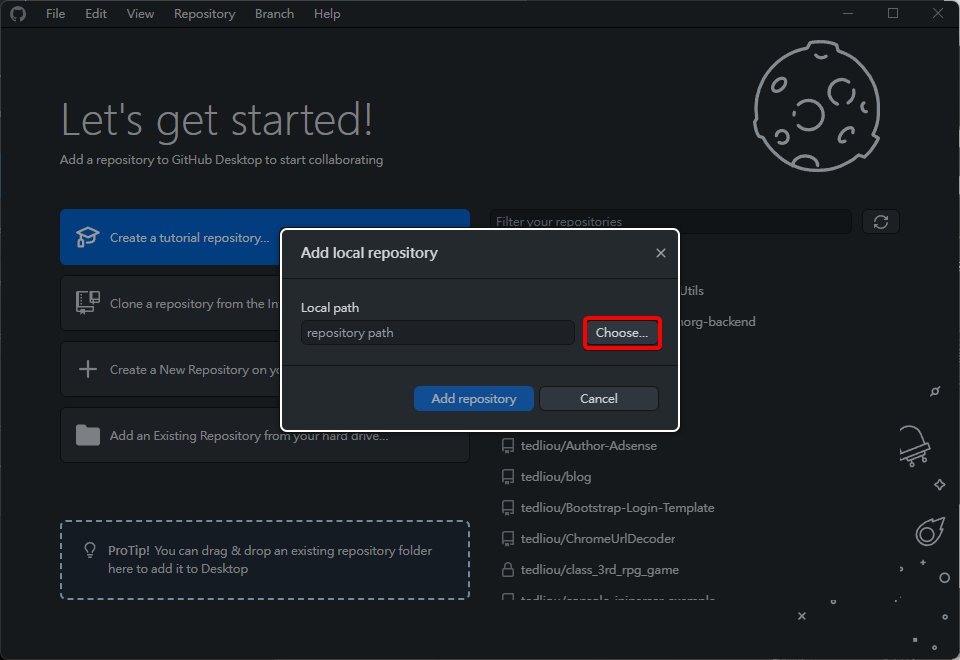The height and width of the screenshot is (660, 960).
Task: Click the Filter your repositories search box
Action: pos(670,222)
